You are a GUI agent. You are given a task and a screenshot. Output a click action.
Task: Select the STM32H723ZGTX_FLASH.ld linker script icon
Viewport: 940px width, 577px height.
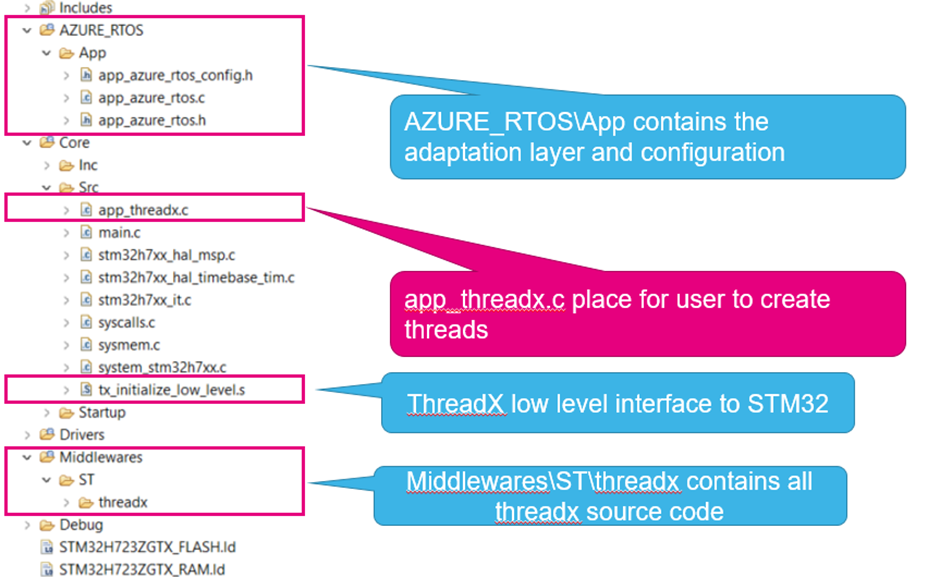[47, 547]
